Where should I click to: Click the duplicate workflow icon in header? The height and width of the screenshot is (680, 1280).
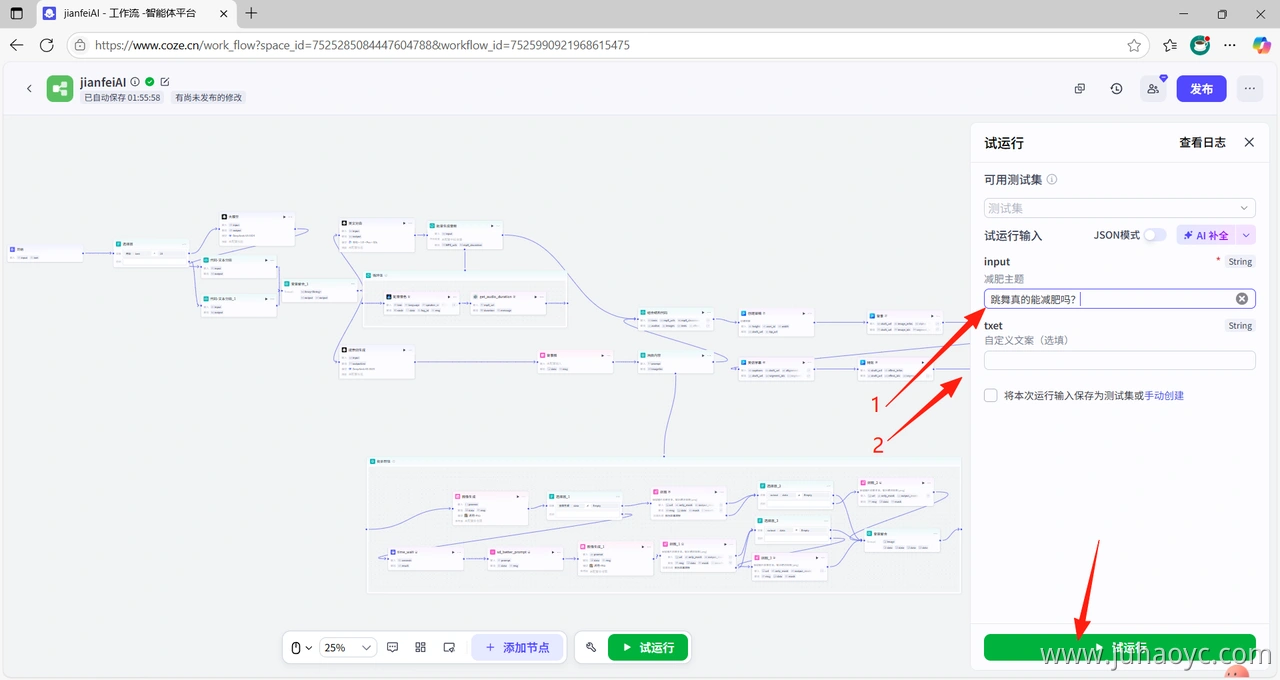coord(1080,88)
